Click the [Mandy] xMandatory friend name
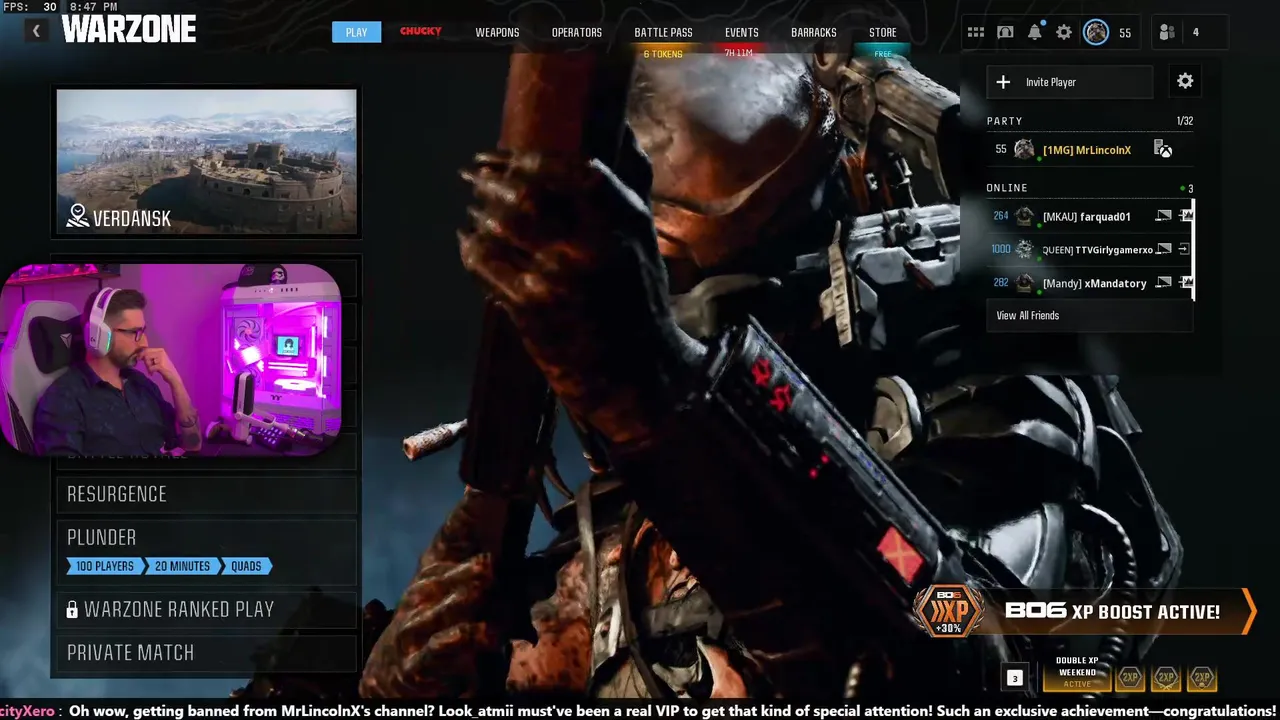 [x=1095, y=284]
